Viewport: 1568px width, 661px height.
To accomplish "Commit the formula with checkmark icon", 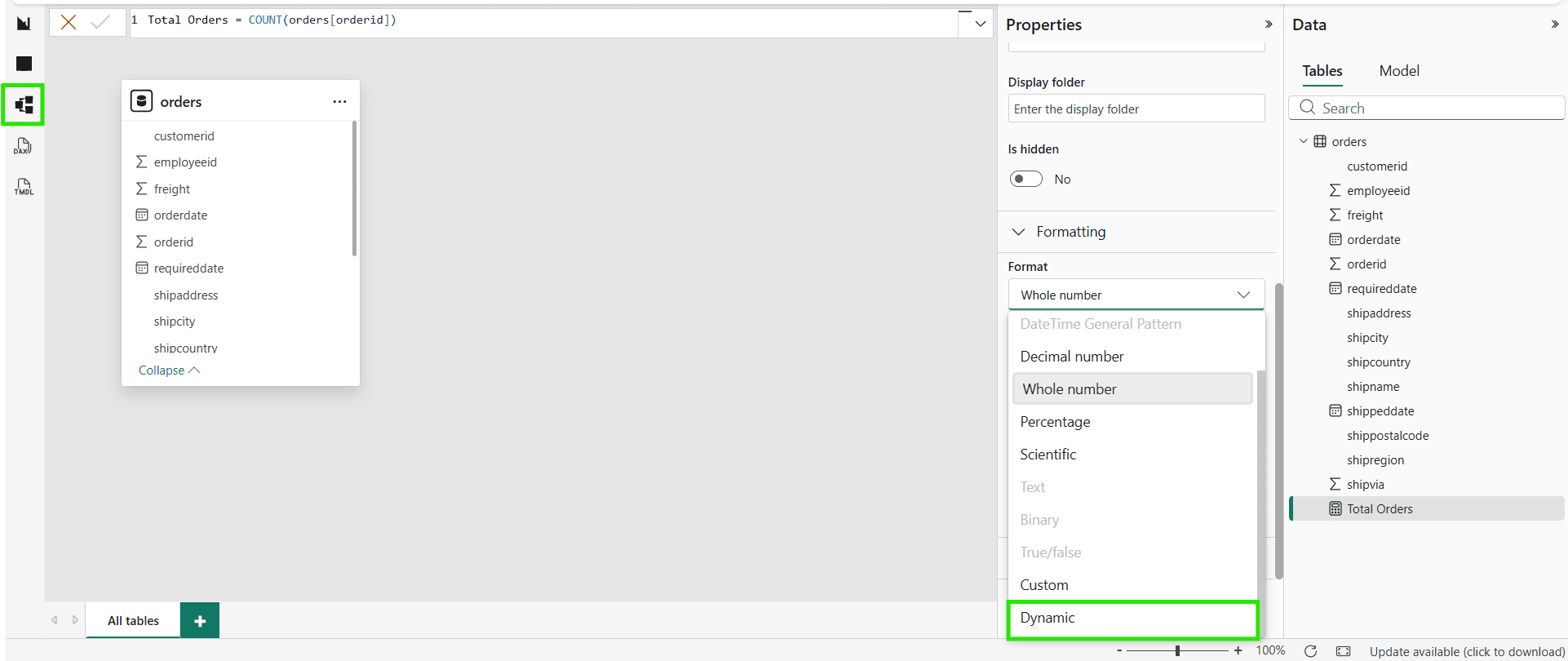I will pyautogui.click(x=101, y=22).
